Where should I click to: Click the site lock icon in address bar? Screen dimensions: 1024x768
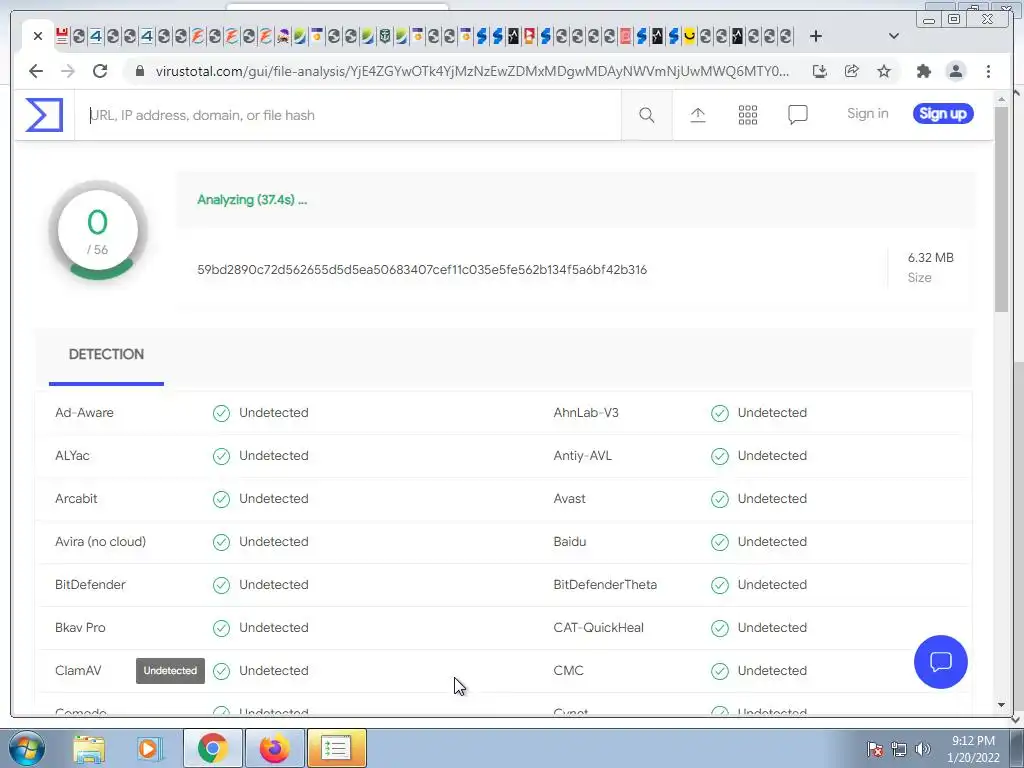pos(139,71)
